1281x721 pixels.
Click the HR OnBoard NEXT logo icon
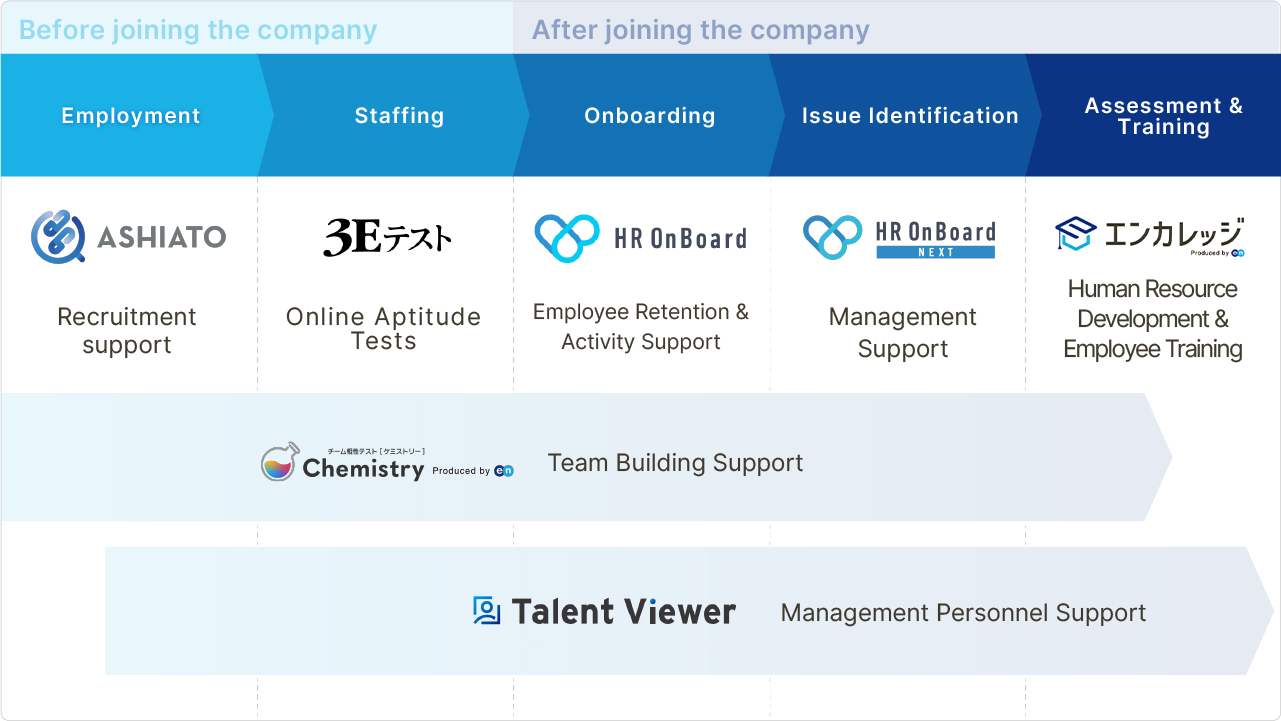coord(832,238)
